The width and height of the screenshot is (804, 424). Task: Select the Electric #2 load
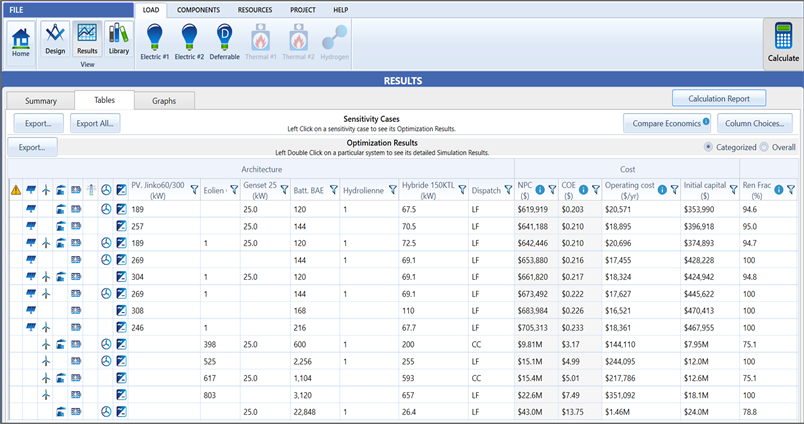pyautogui.click(x=190, y=38)
